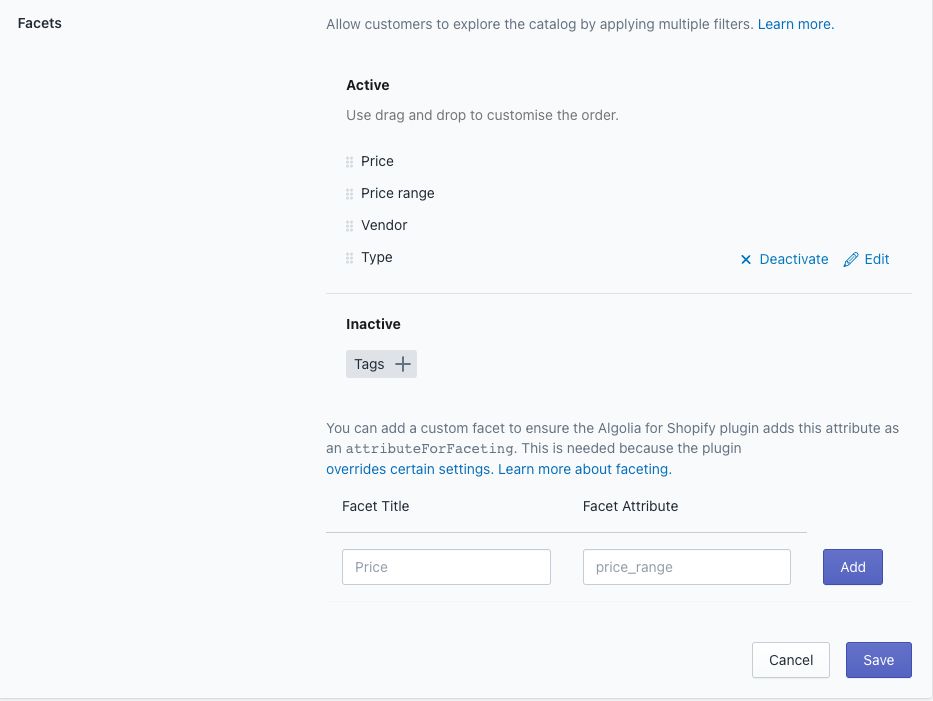Open the overrides certain settings link
The height and width of the screenshot is (701, 933).
[408, 469]
